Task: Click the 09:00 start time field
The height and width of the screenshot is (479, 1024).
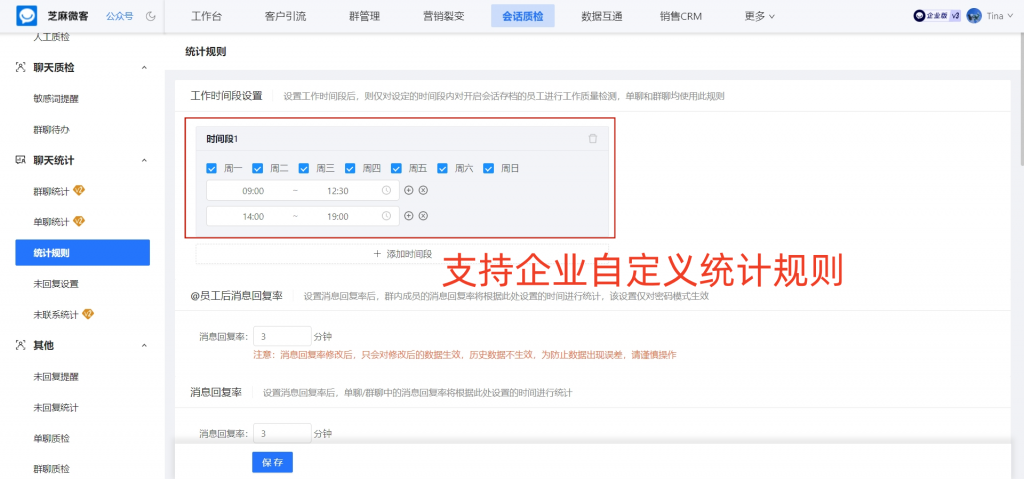Action: tap(253, 190)
